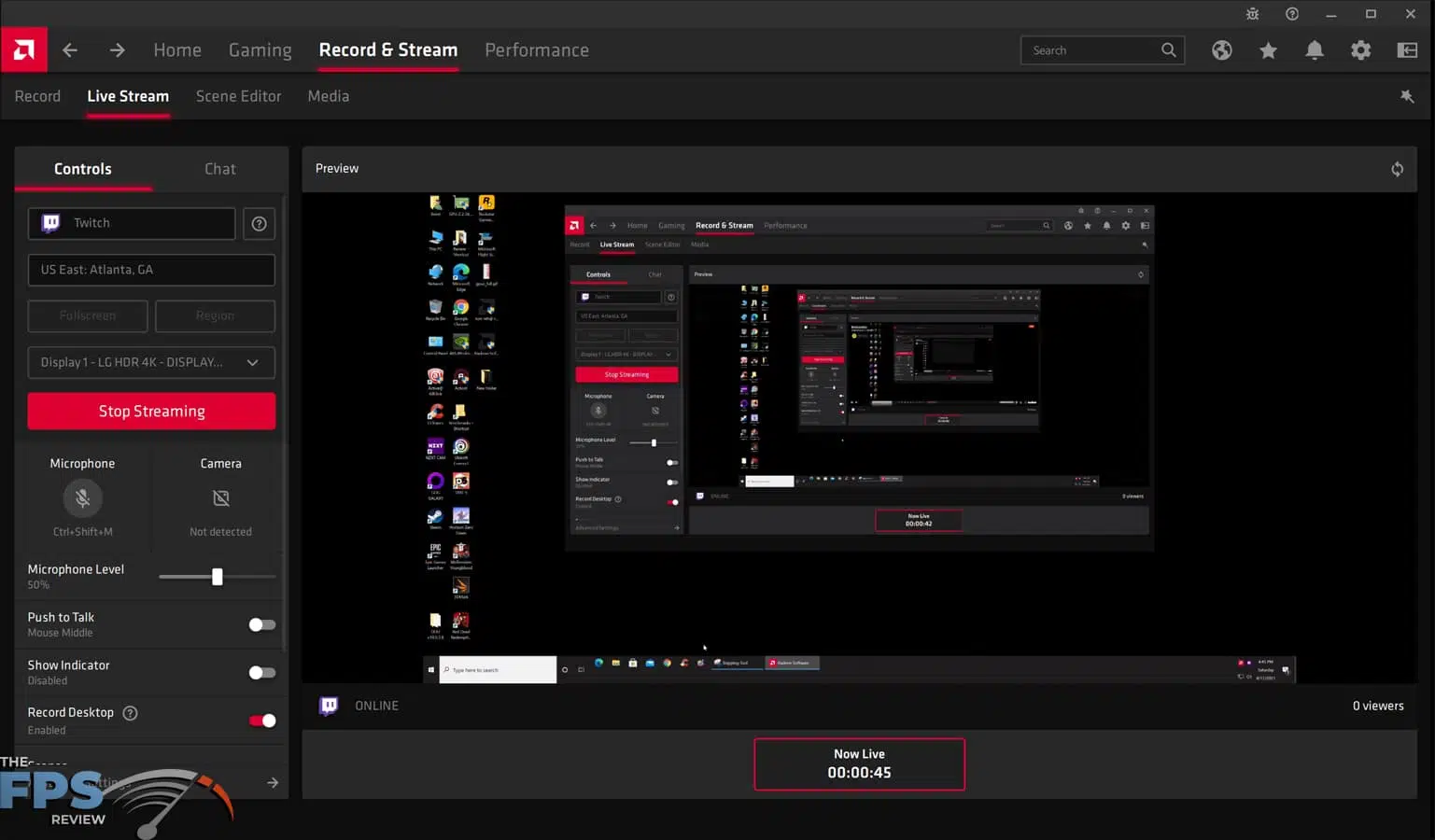Go back with the left arrow

pos(70,50)
